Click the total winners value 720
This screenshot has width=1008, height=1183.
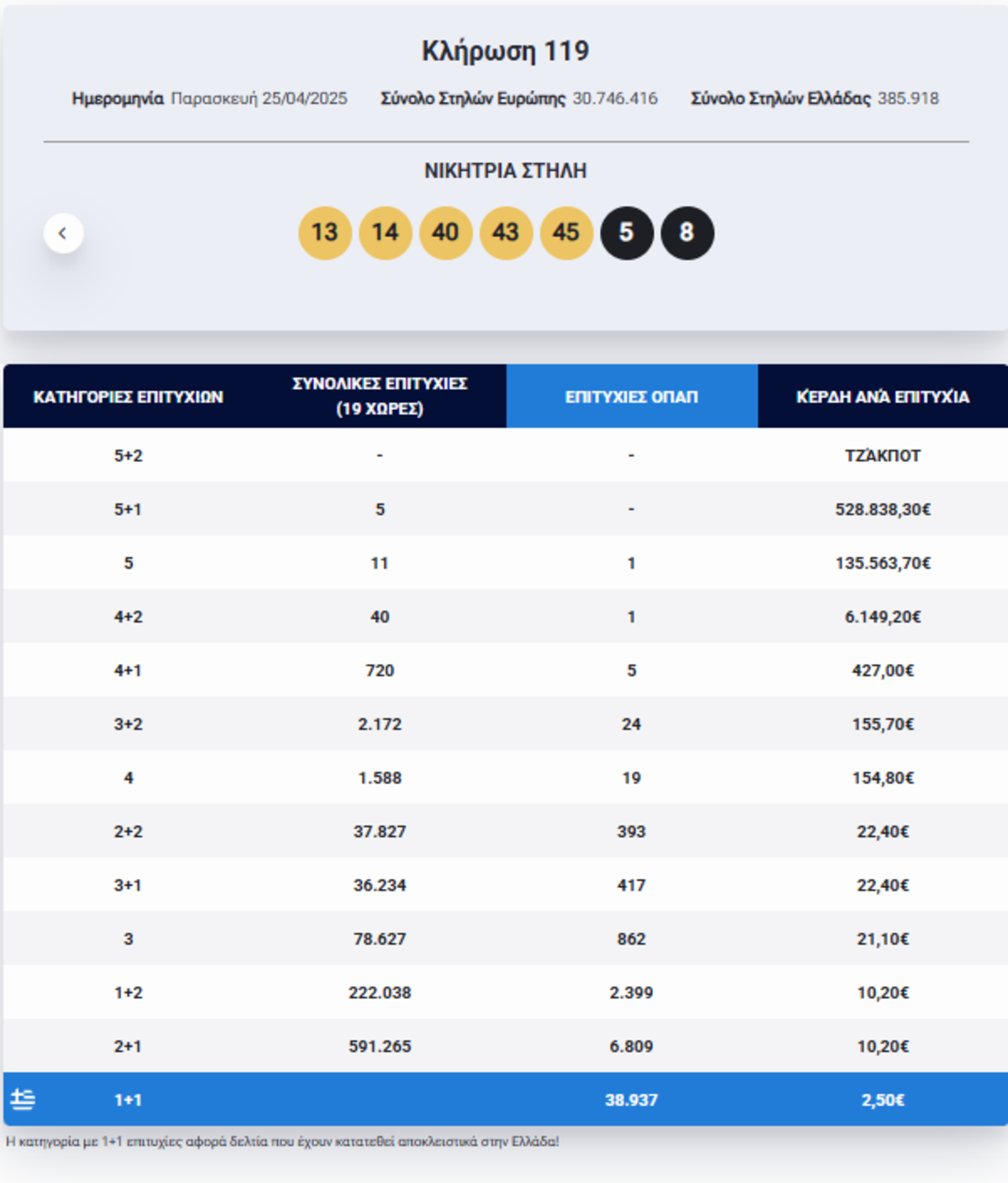(x=380, y=670)
